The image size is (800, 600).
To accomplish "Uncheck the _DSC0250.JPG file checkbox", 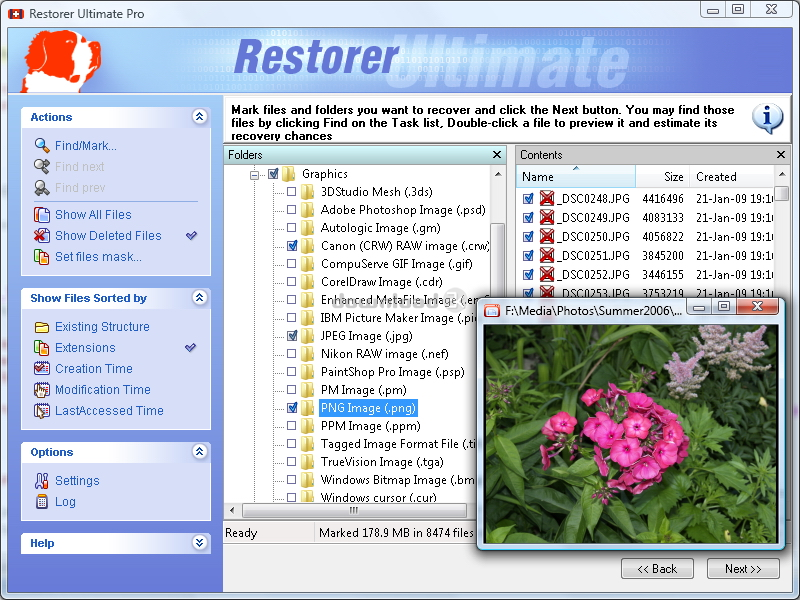I will (528, 237).
